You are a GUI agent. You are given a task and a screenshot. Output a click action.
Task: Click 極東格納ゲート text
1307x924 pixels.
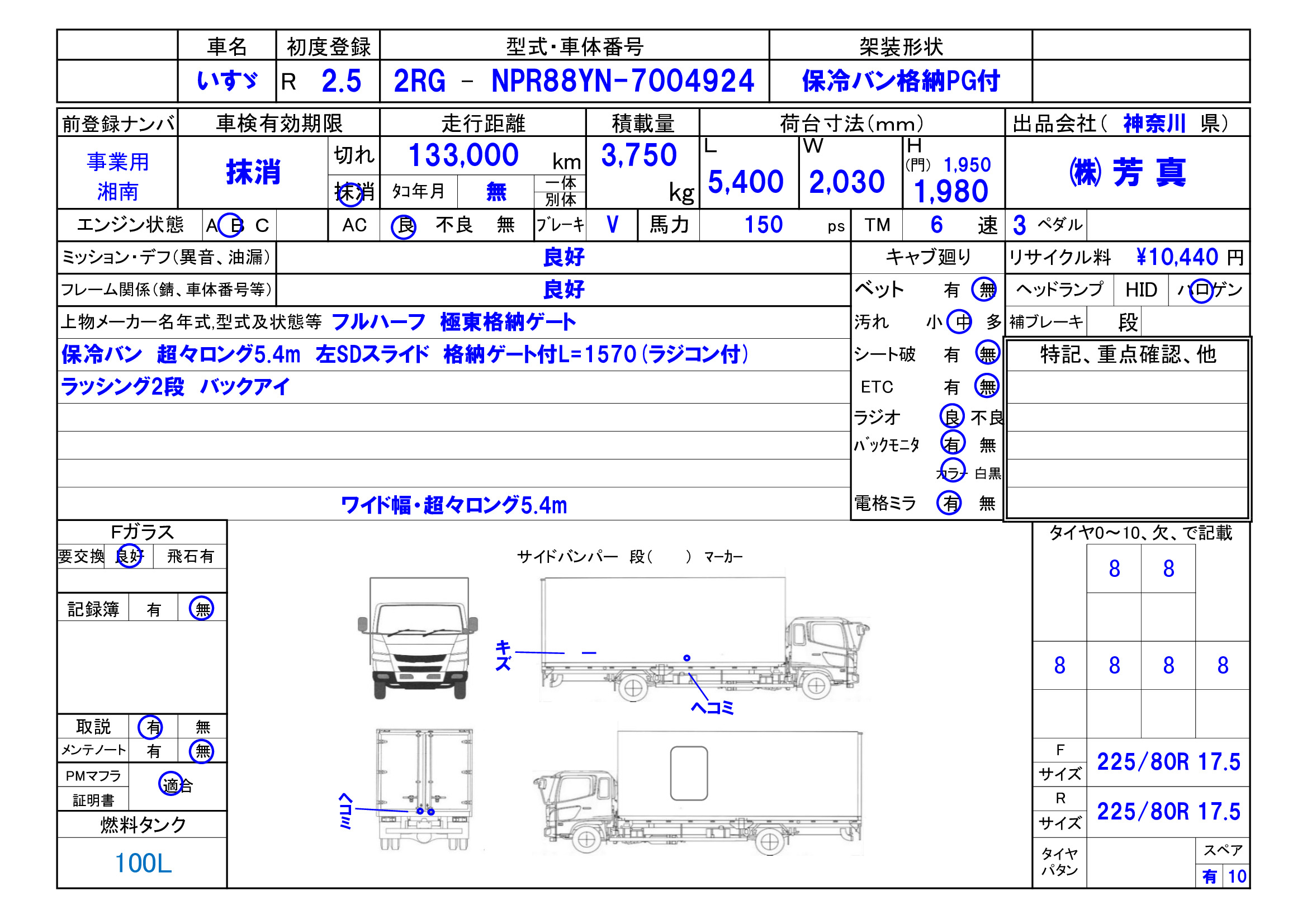point(508,322)
